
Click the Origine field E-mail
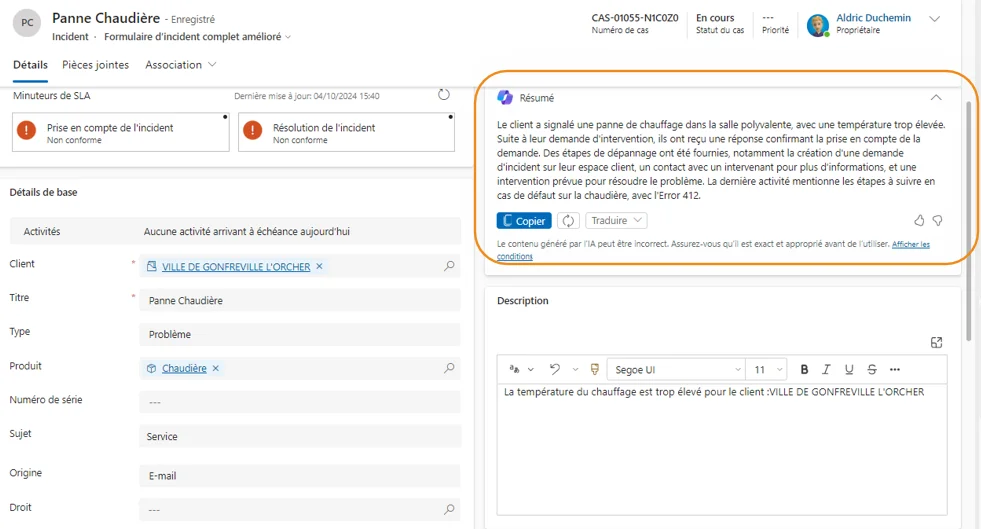point(300,476)
